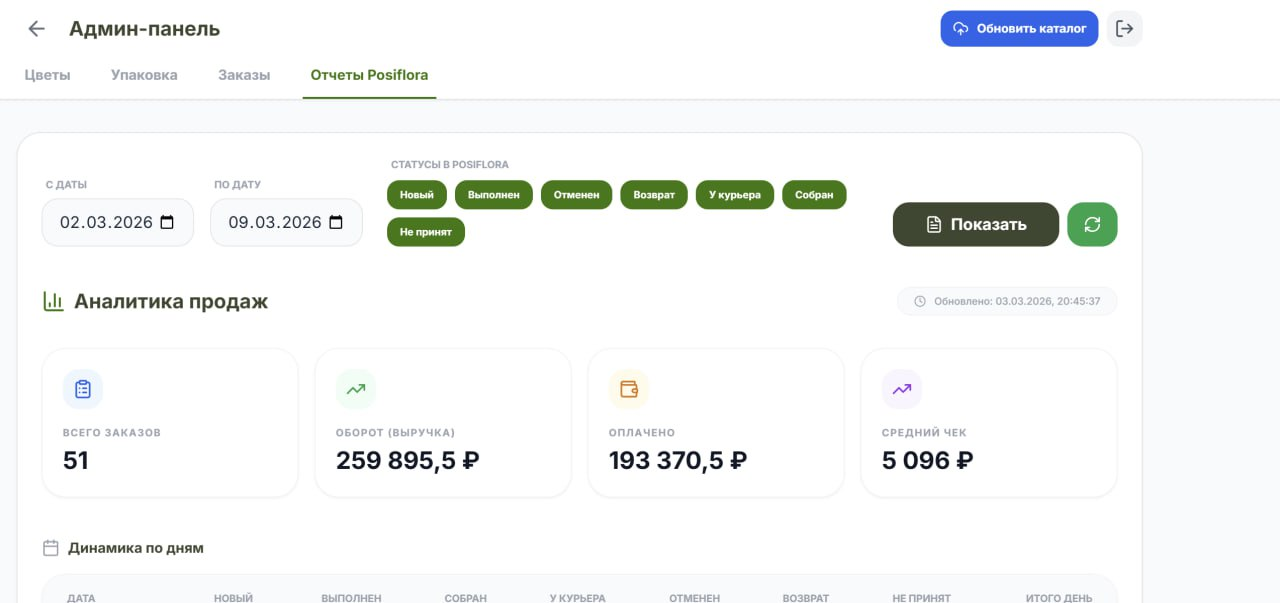Switch to the 'Упаковка' tab
Viewport: 1280px width, 603px height.
[x=144, y=75]
